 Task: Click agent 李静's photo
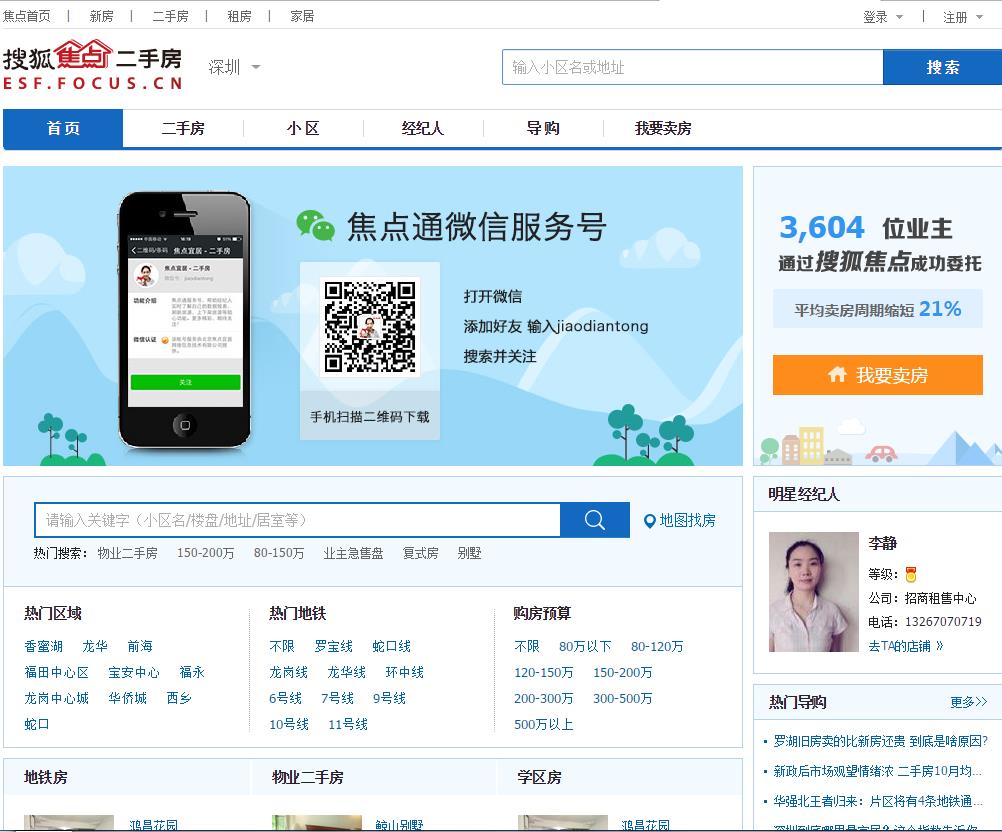pyautogui.click(x=813, y=592)
